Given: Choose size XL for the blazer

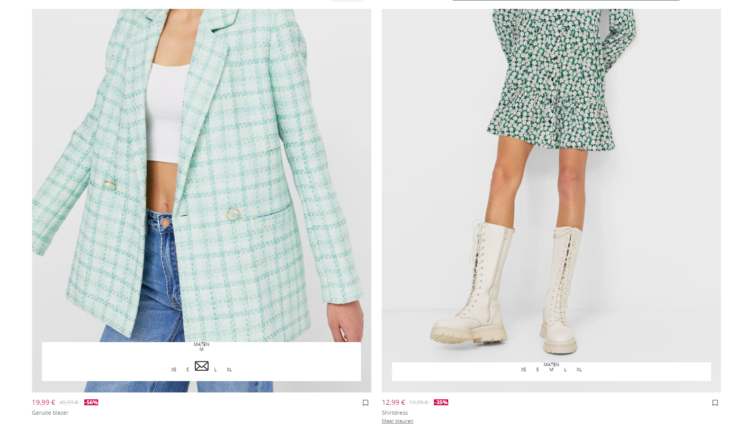Looking at the screenshot, I should tap(229, 370).
